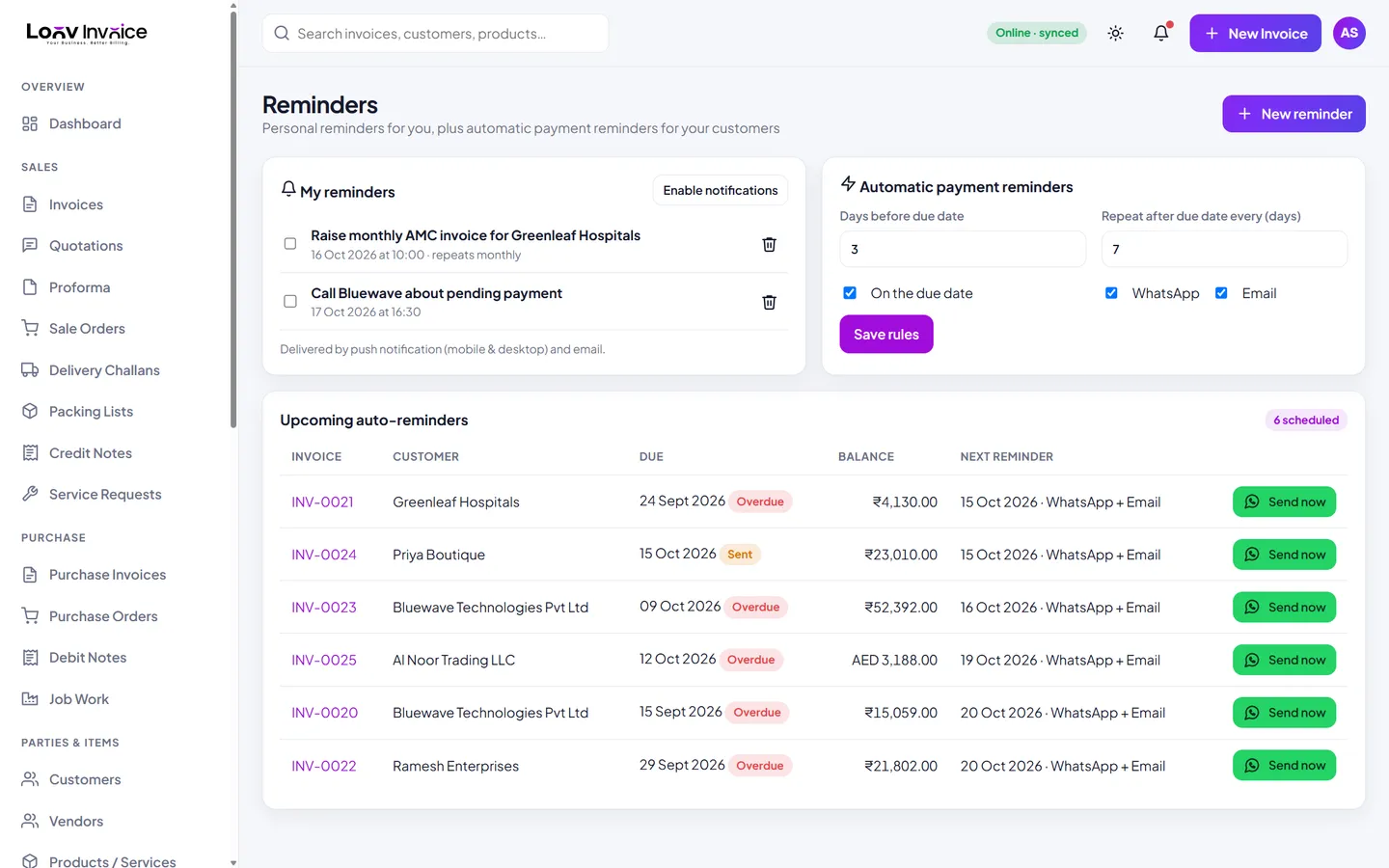Image resolution: width=1389 pixels, height=868 pixels.
Task: Click the Service Requests wrench icon
Action: [x=30, y=494]
